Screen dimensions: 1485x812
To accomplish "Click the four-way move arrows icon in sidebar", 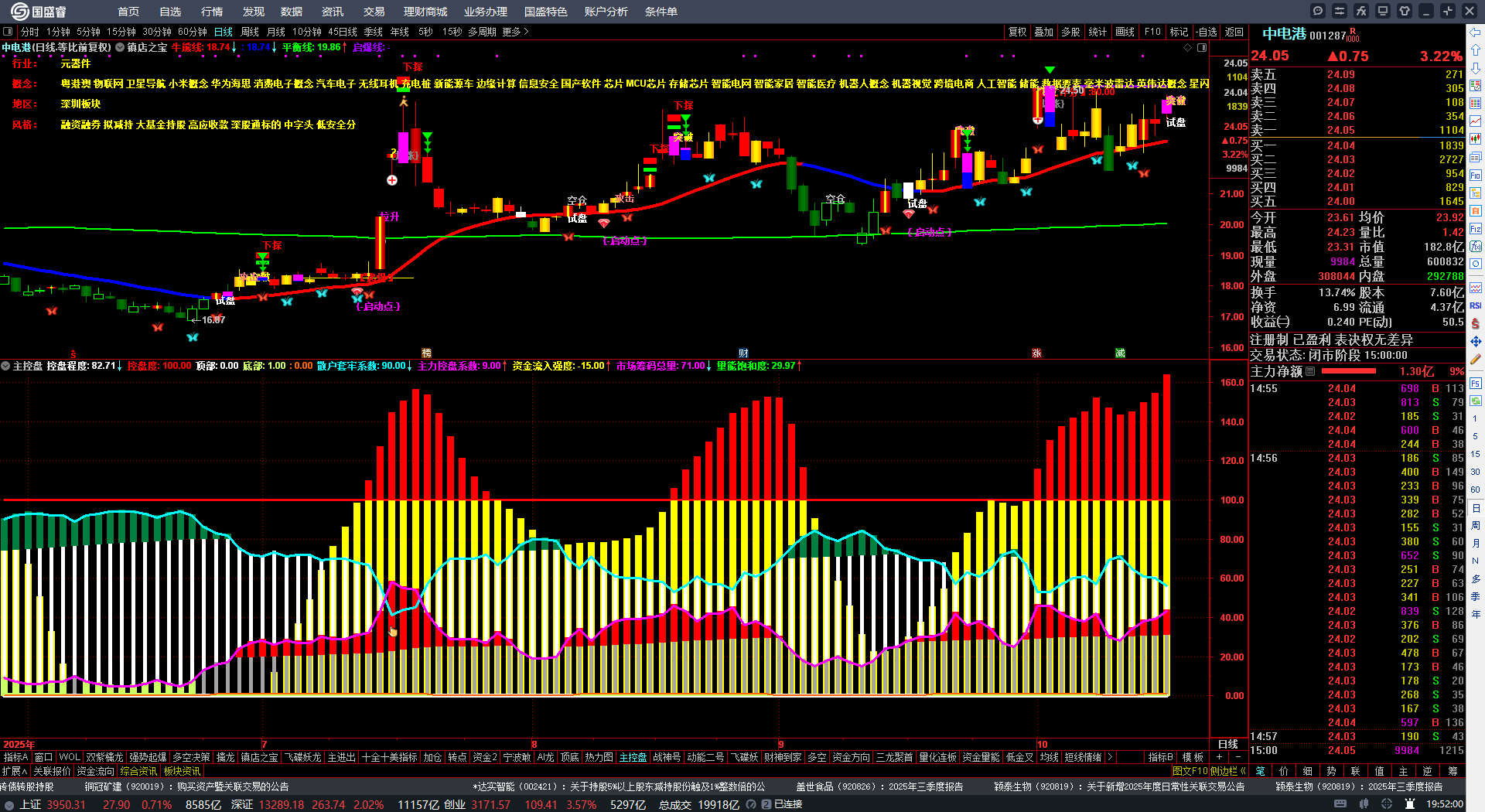I will [1476, 341].
